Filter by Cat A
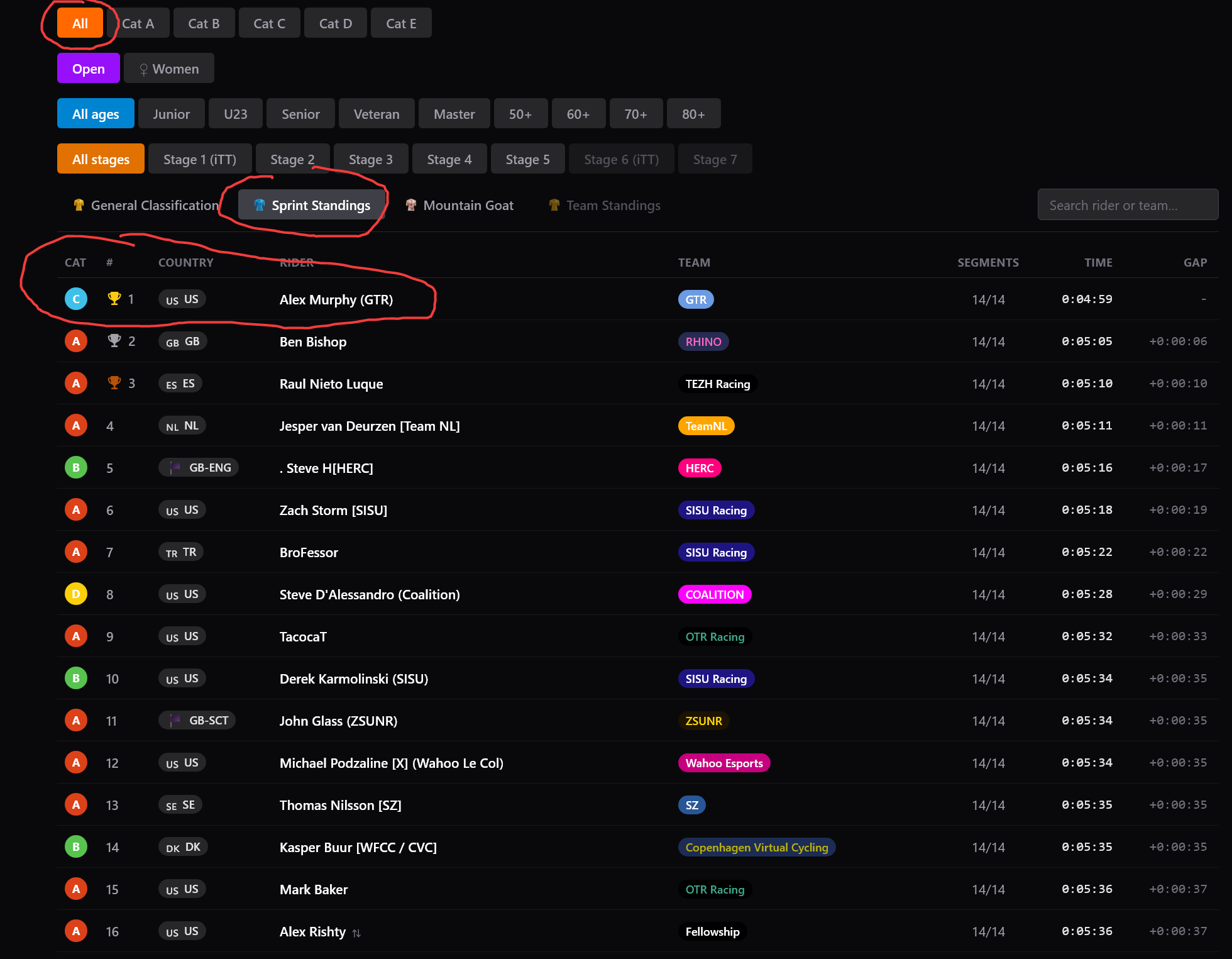Viewport: 1232px width, 959px height. (x=138, y=23)
